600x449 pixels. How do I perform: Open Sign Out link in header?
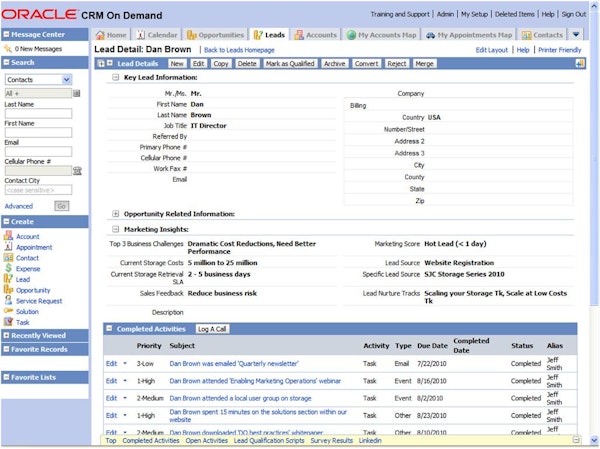(574, 14)
